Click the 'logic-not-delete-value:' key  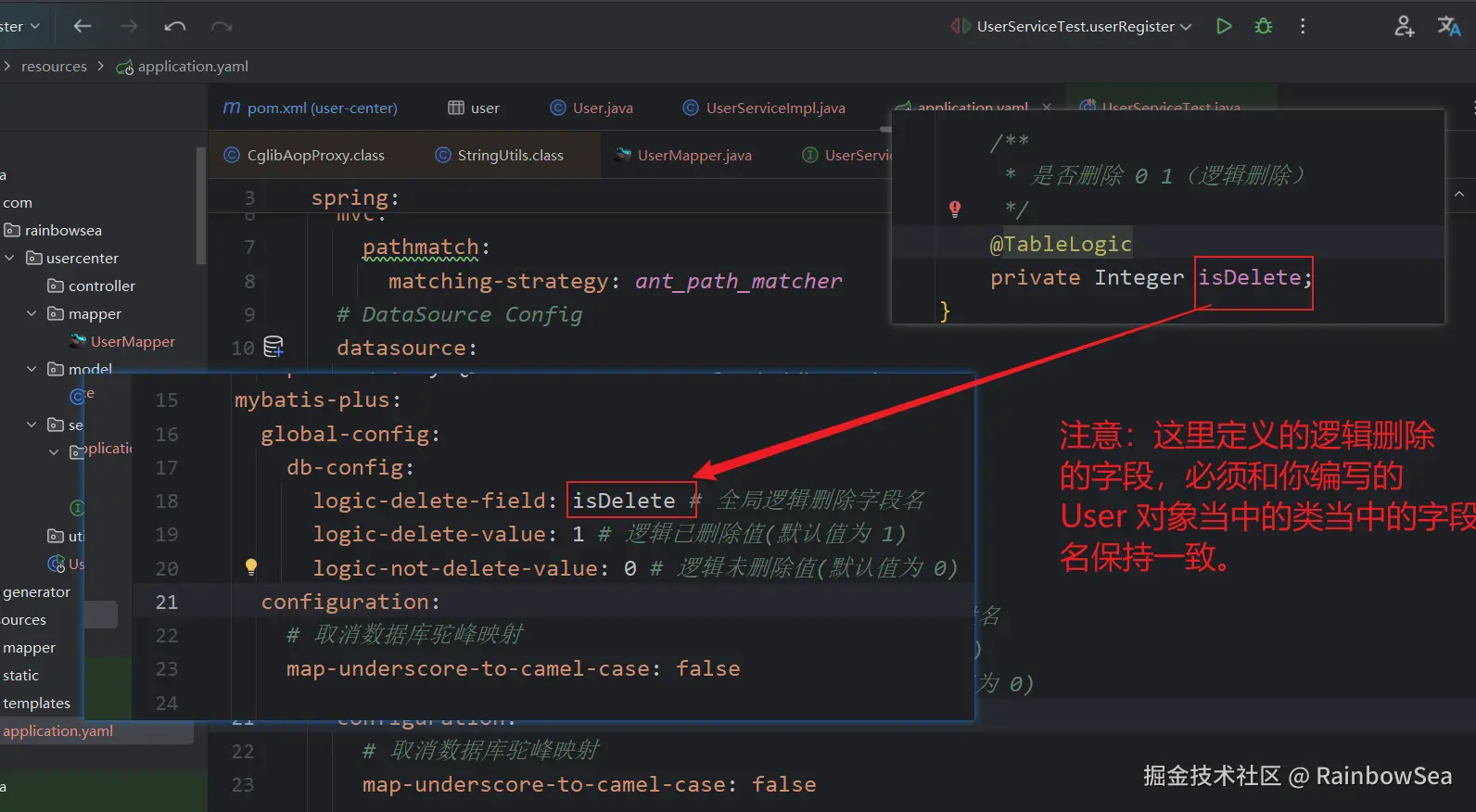[461, 567]
